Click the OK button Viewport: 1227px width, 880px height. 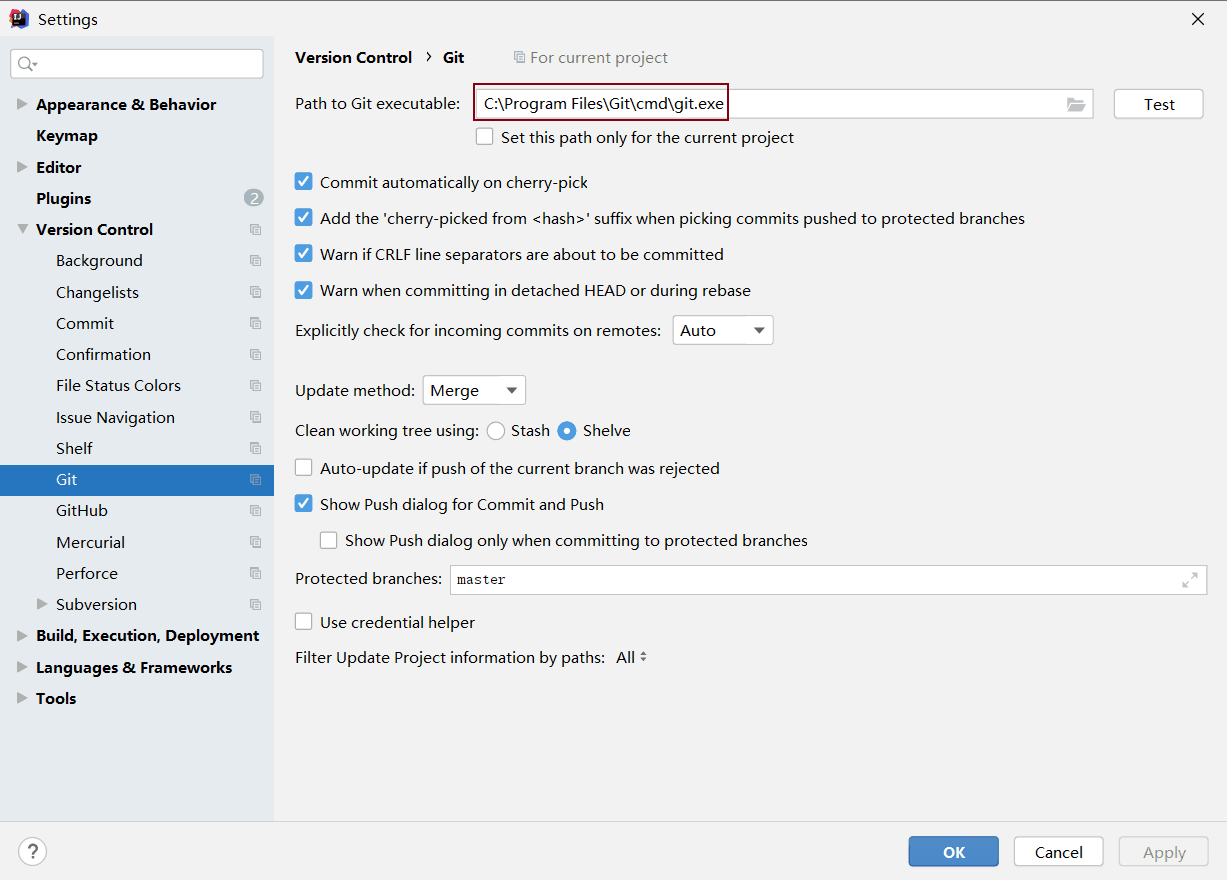(x=953, y=852)
